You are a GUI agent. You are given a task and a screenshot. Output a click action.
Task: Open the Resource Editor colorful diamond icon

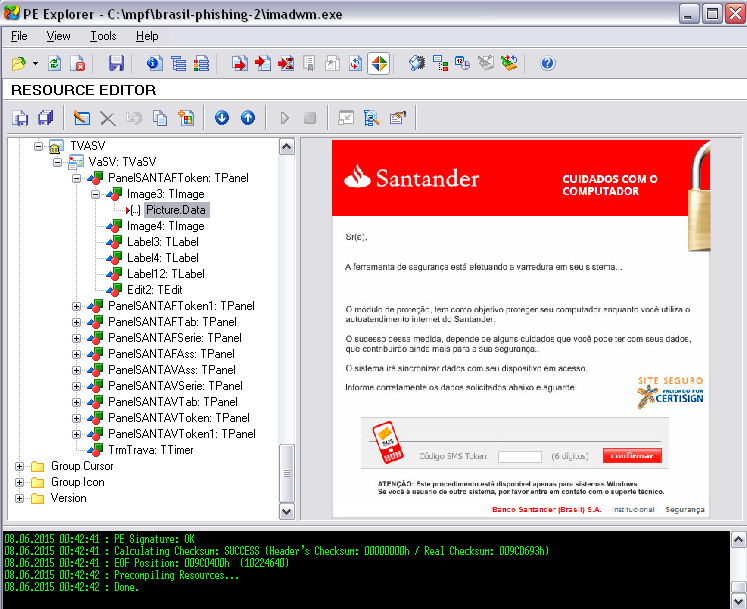[379, 63]
